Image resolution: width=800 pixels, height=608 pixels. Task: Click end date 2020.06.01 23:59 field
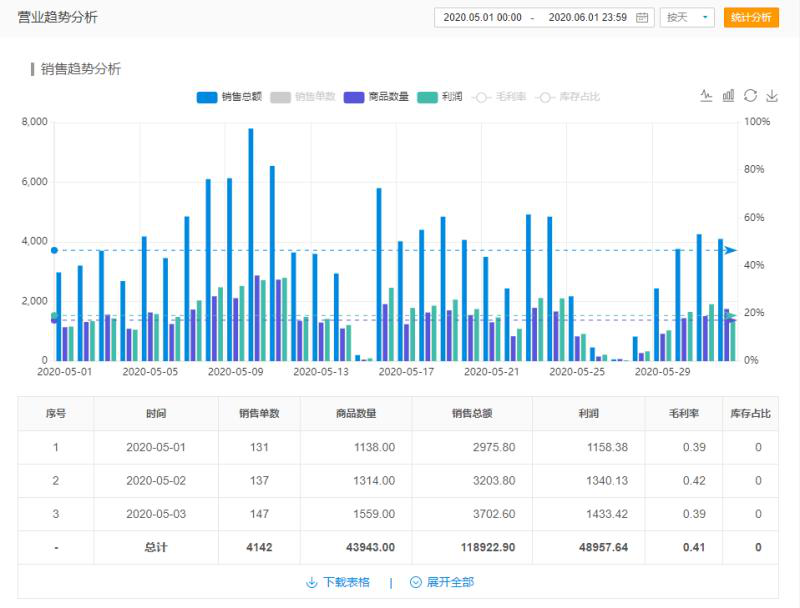coord(587,17)
